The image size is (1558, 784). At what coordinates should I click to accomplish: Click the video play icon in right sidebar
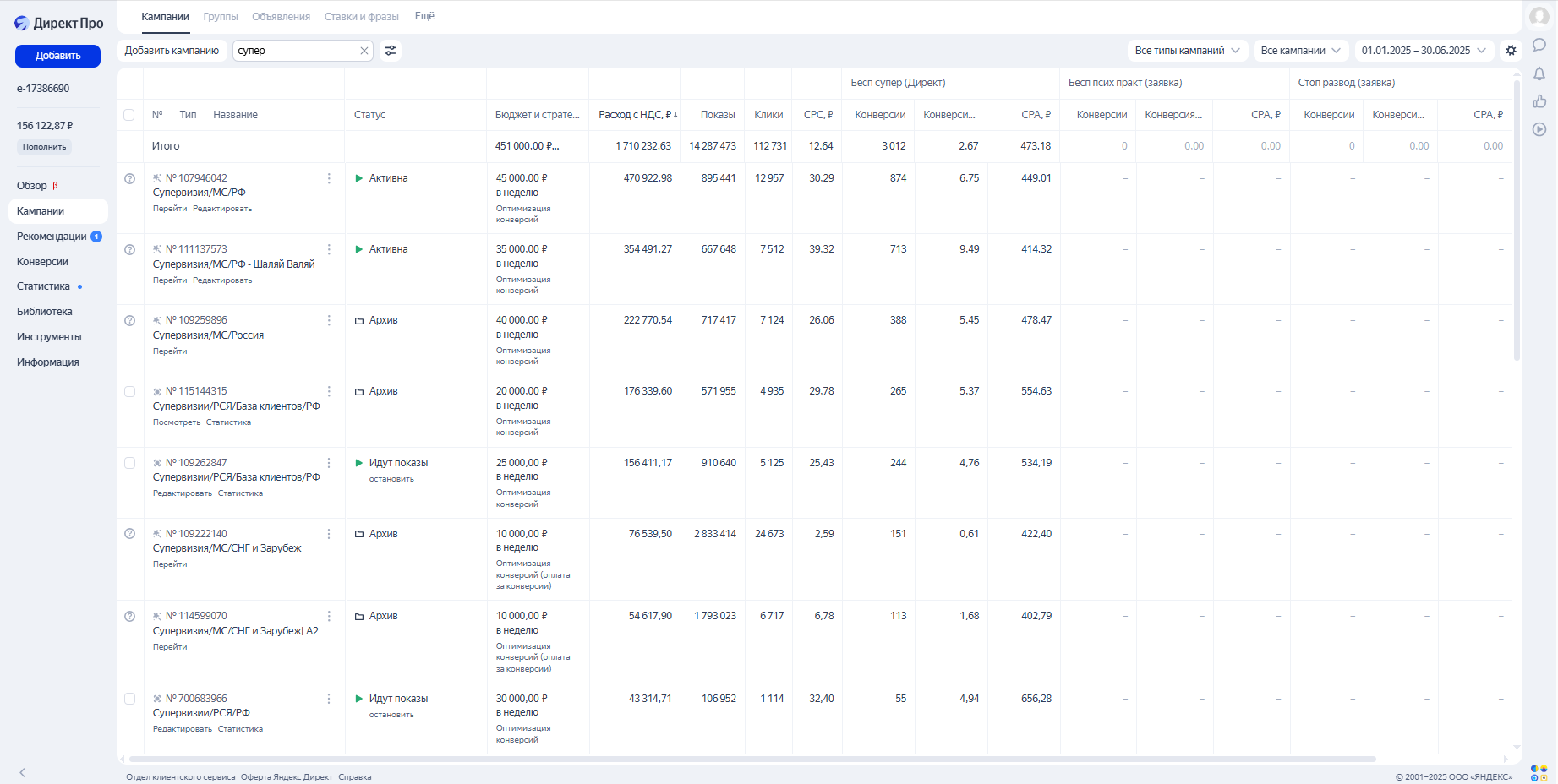click(1539, 129)
